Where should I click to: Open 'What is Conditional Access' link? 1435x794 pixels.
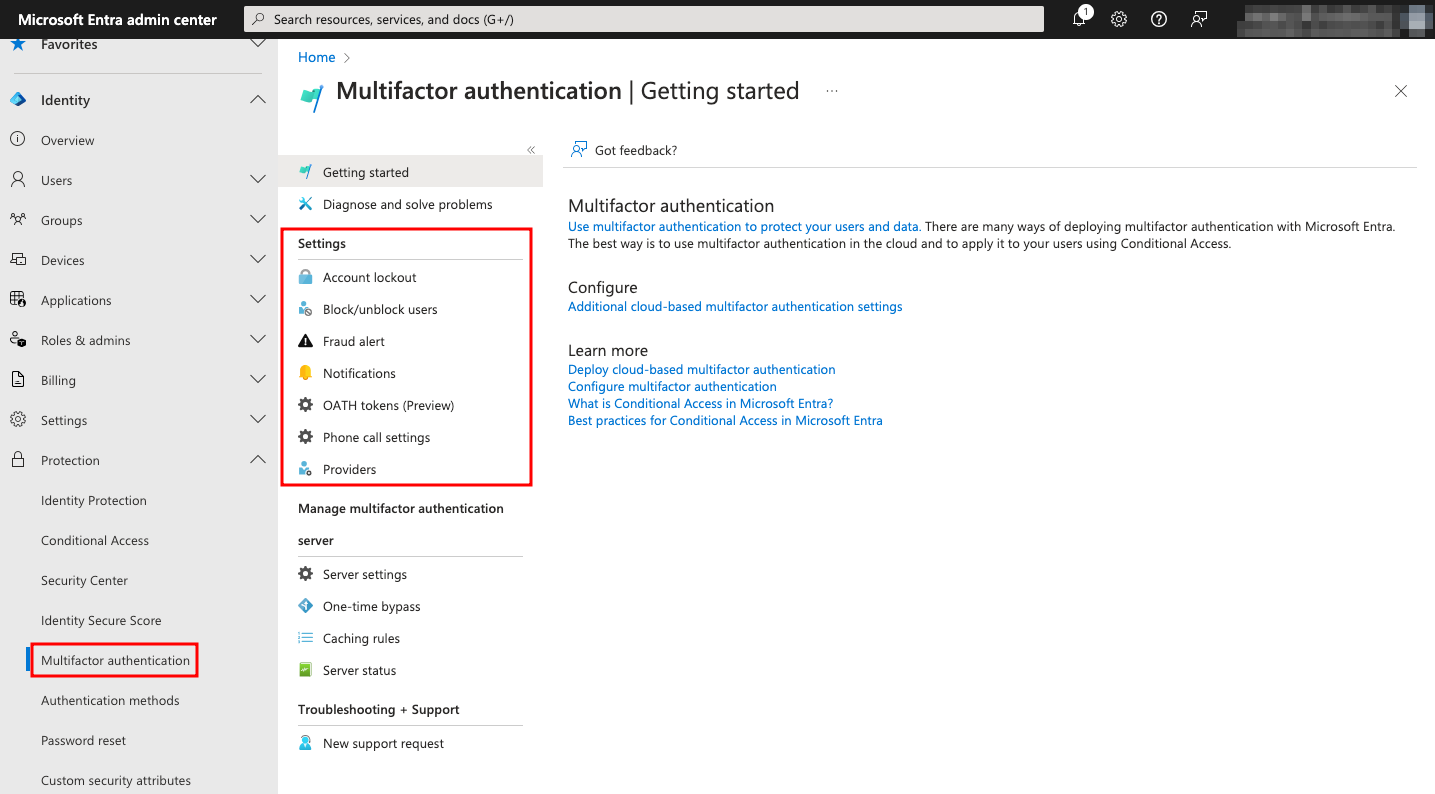(x=700, y=404)
